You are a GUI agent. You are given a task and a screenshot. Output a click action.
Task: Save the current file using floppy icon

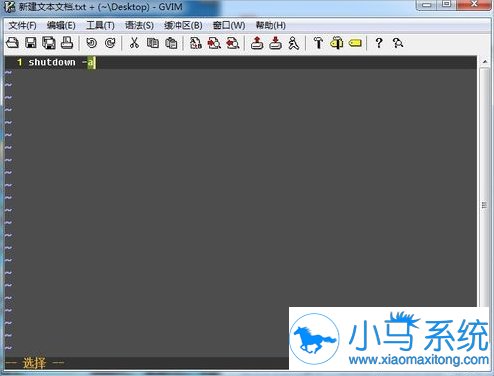pyautogui.click(x=31, y=43)
